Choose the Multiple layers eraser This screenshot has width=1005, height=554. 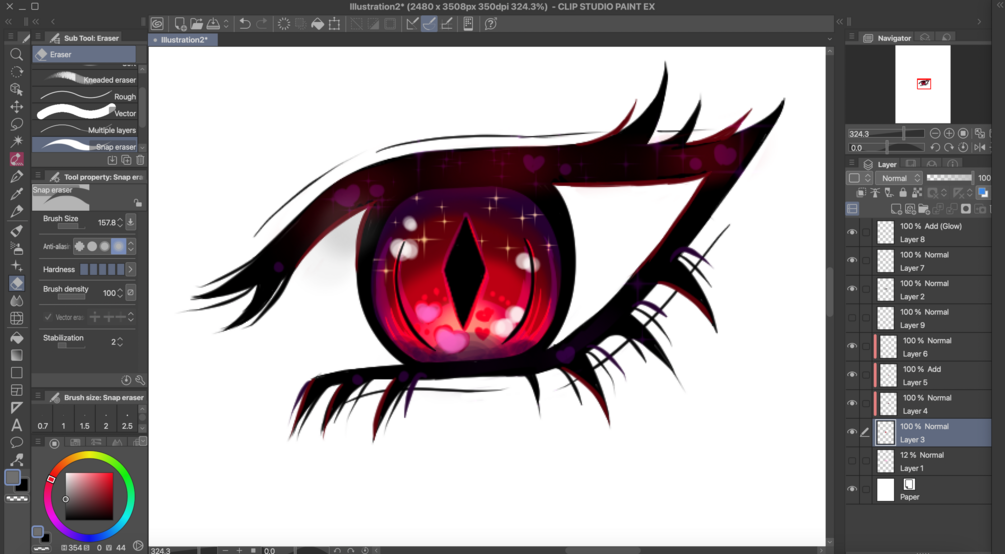85,130
